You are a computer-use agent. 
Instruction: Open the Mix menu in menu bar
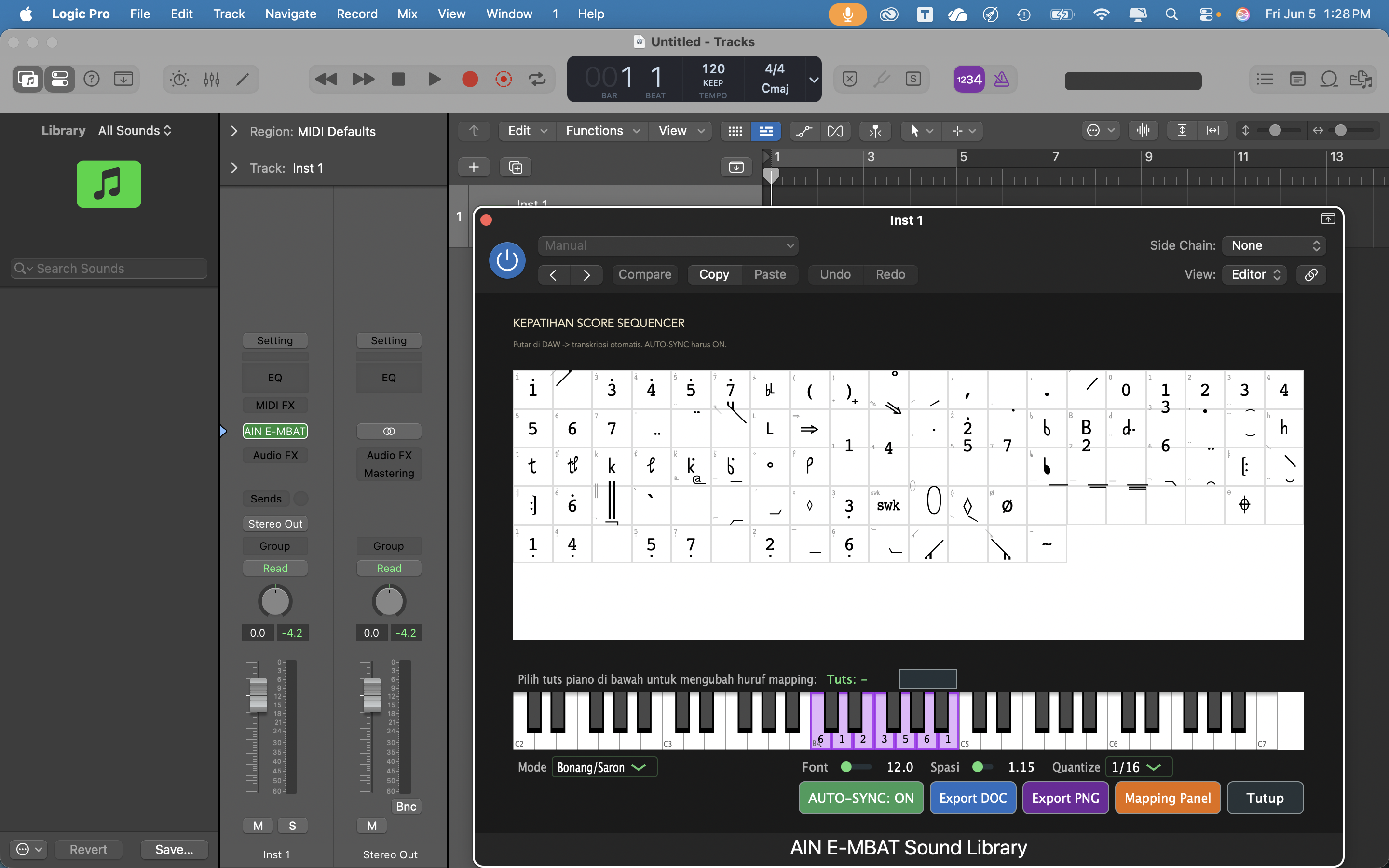point(407,14)
